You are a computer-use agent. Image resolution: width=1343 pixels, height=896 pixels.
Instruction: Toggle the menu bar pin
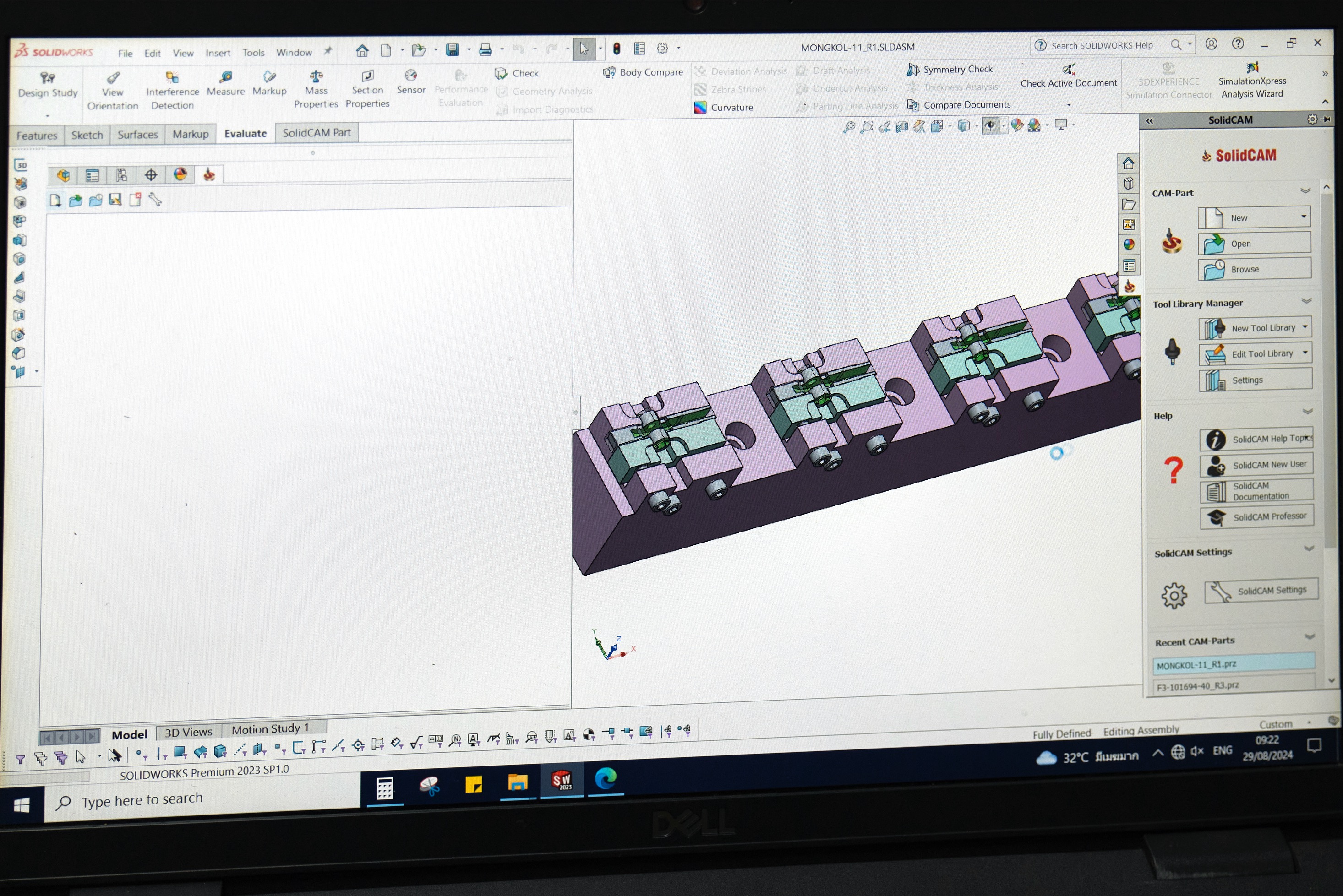(x=328, y=51)
